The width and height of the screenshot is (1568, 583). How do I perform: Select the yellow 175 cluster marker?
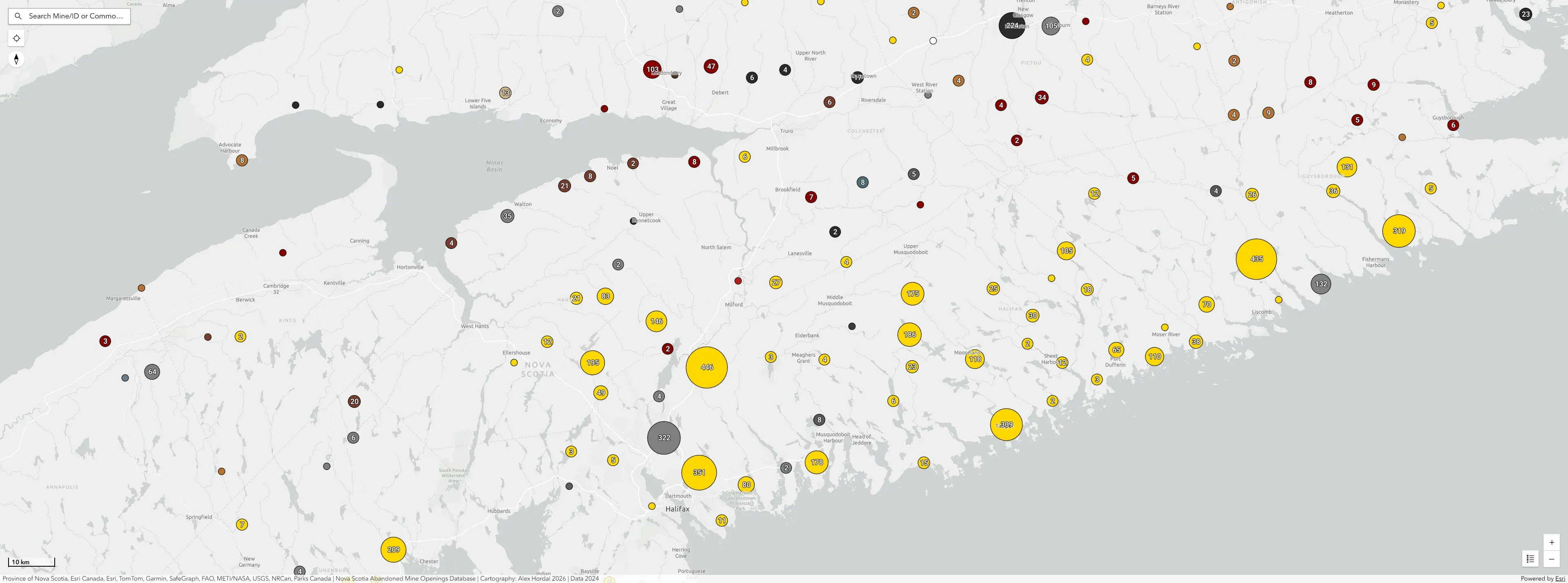913,294
